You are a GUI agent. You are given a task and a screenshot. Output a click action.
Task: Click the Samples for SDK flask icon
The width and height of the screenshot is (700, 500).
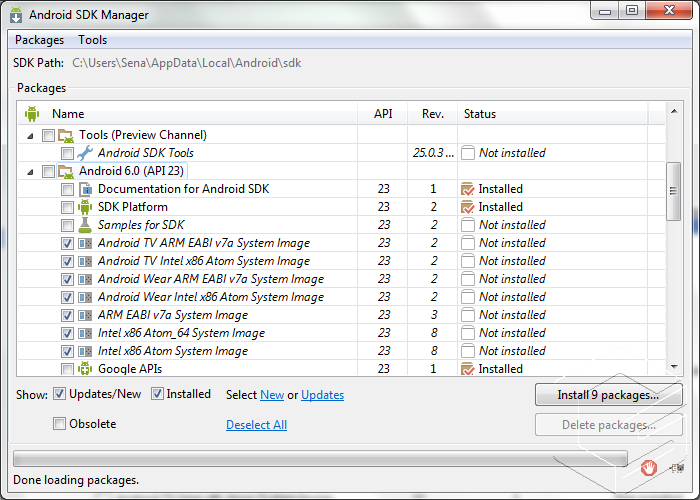85,225
